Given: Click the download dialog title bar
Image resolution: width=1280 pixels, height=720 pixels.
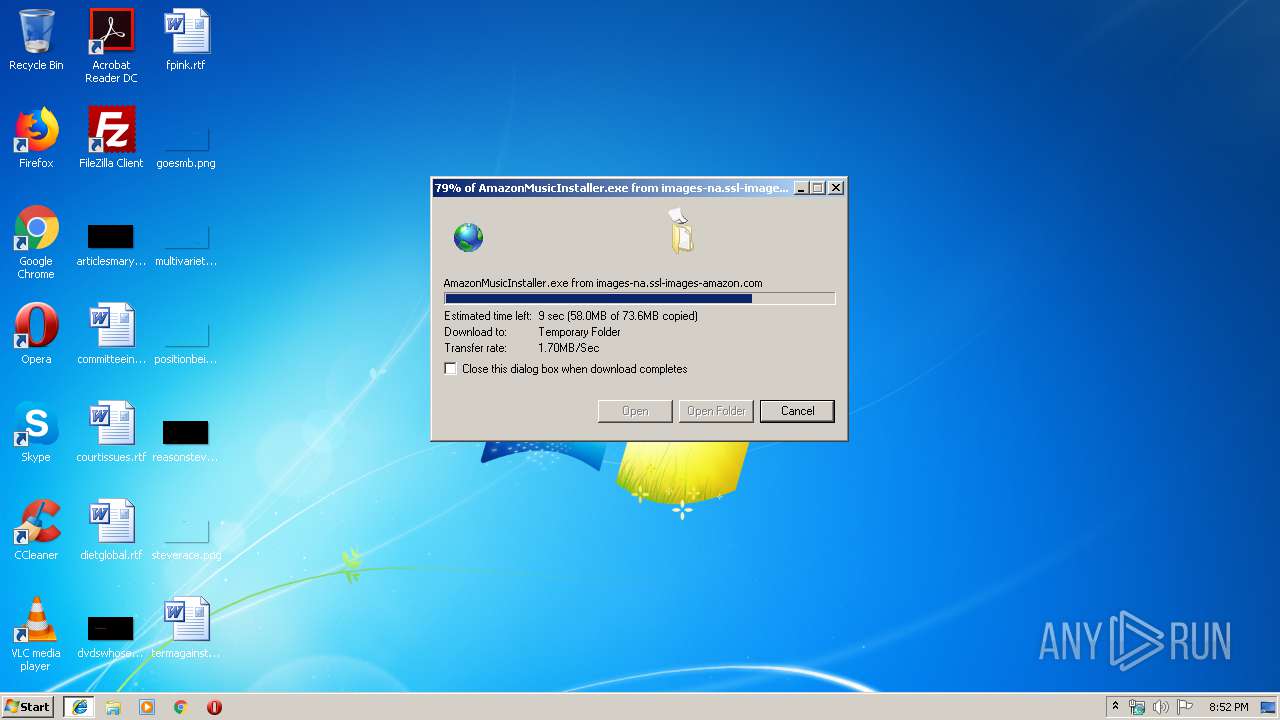Looking at the screenshot, I should 612,188.
